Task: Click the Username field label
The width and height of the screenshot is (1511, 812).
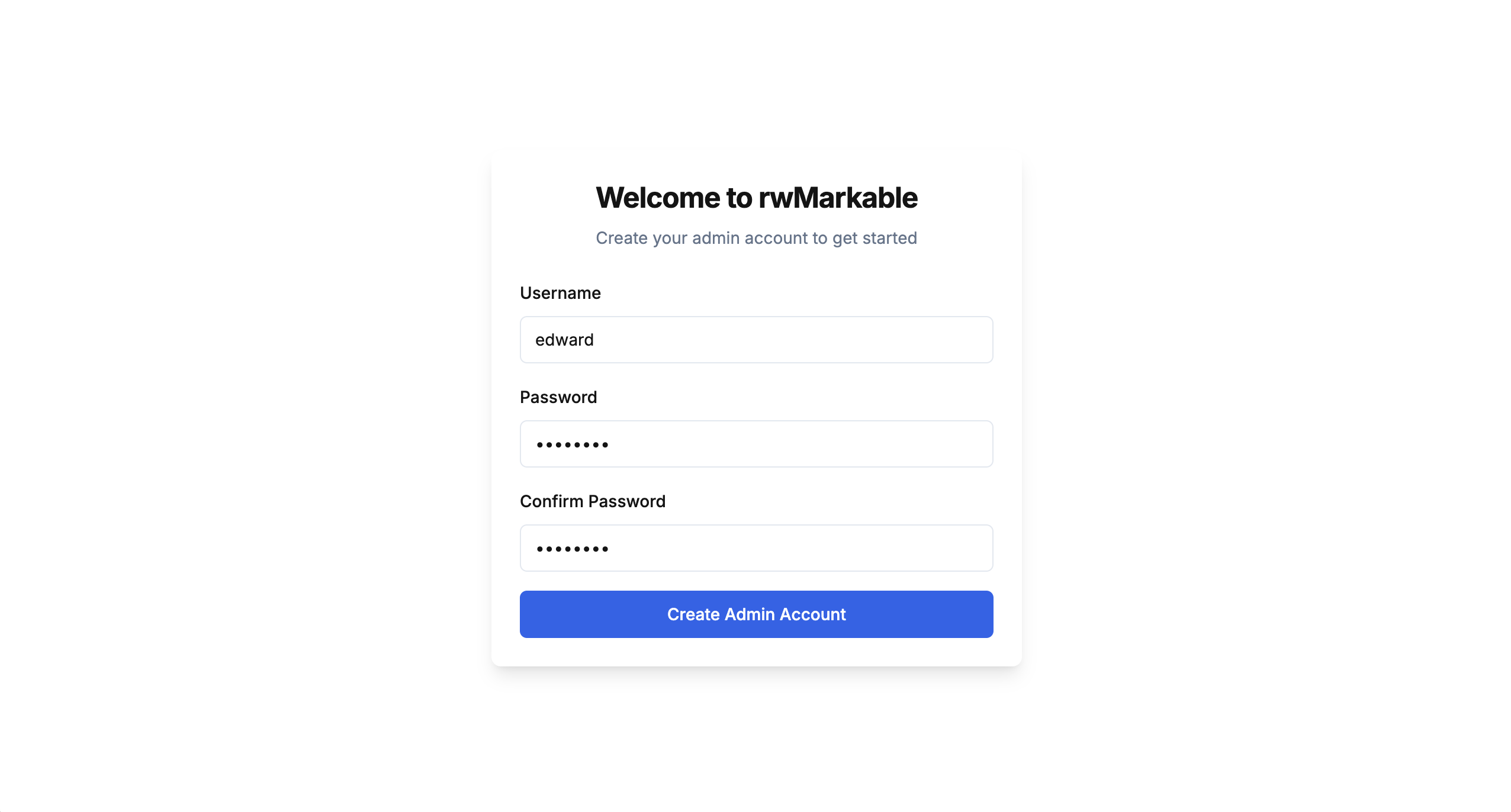Action: 560,293
